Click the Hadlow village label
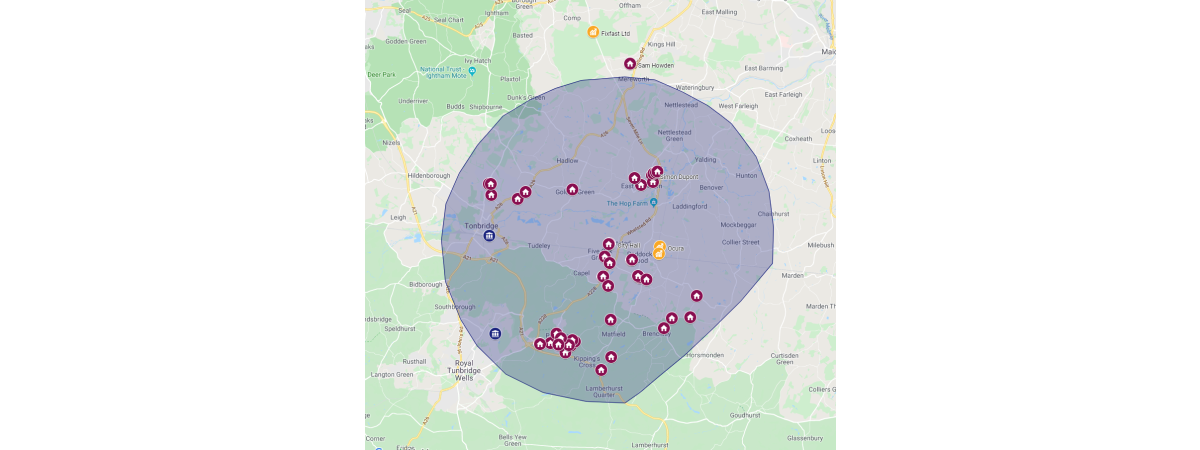 tap(568, 160)
